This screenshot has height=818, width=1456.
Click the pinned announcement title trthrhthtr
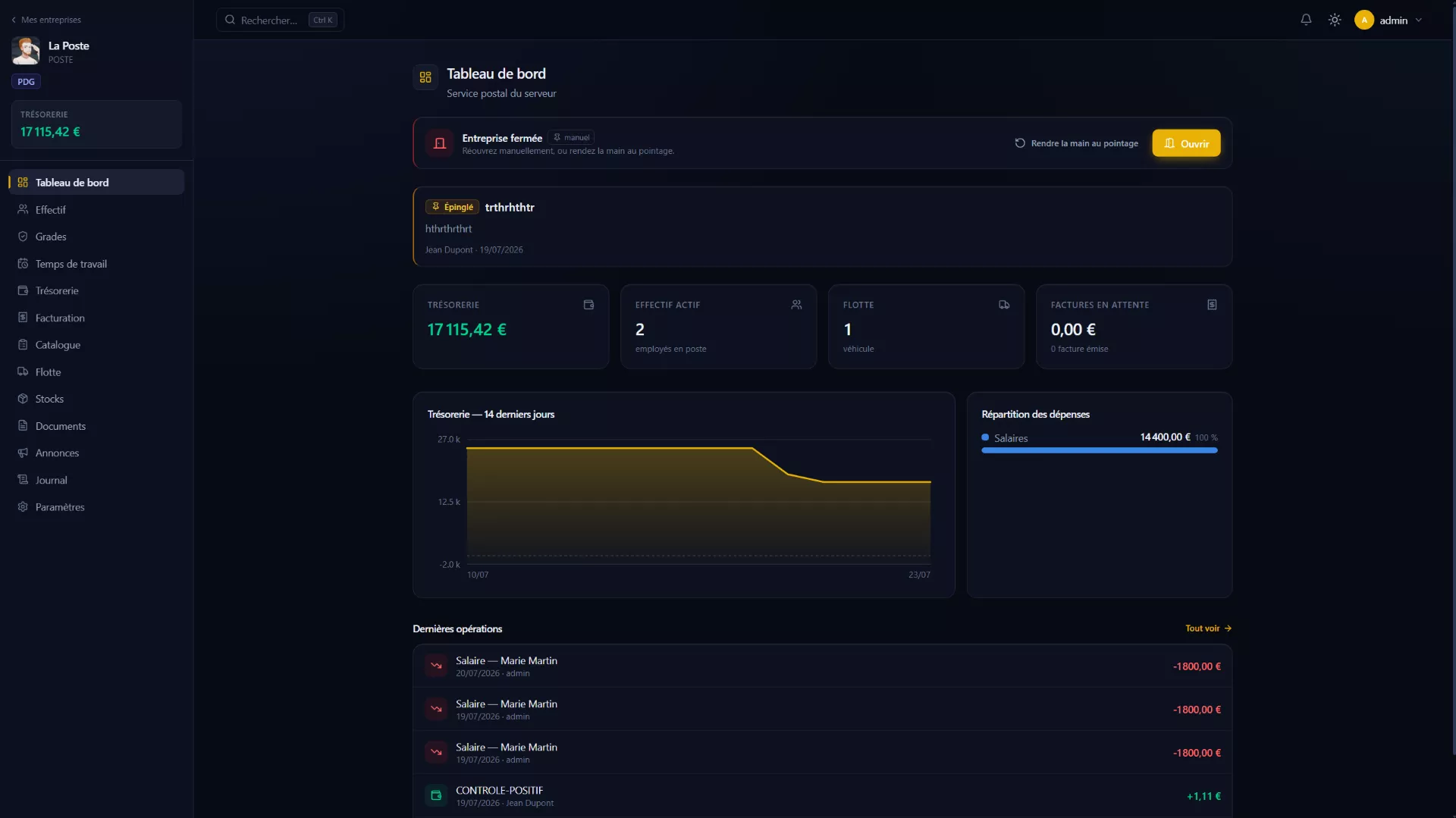click(510, 207)
